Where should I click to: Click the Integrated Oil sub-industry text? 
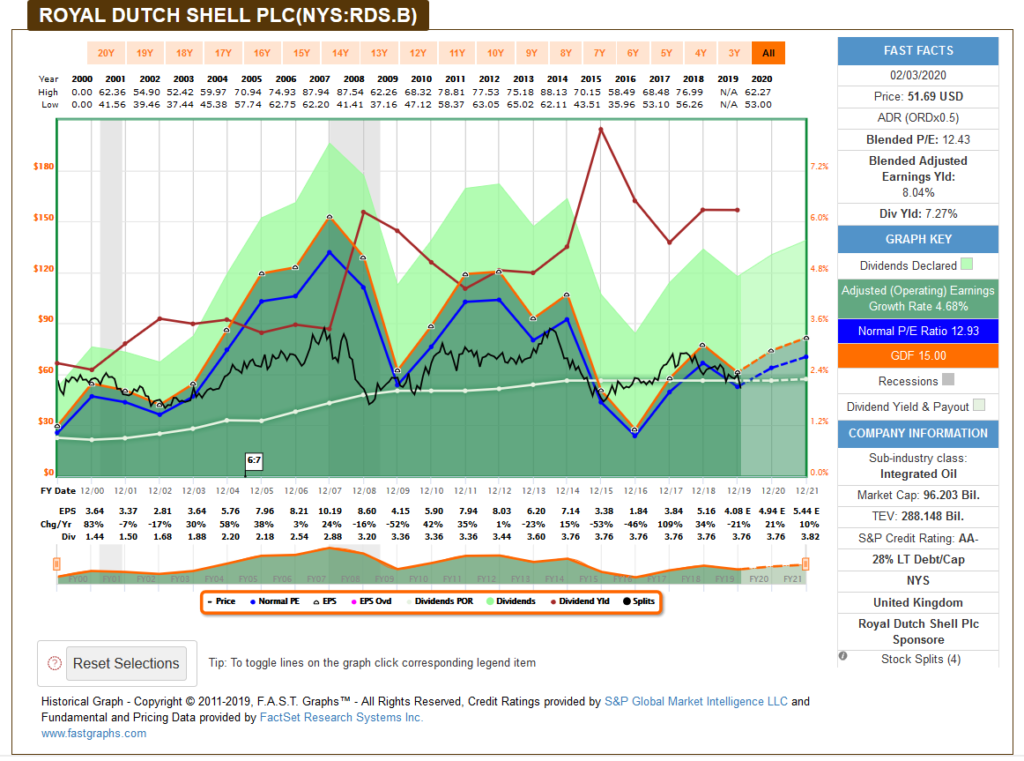pyautogui.click(x=918, y=474)
